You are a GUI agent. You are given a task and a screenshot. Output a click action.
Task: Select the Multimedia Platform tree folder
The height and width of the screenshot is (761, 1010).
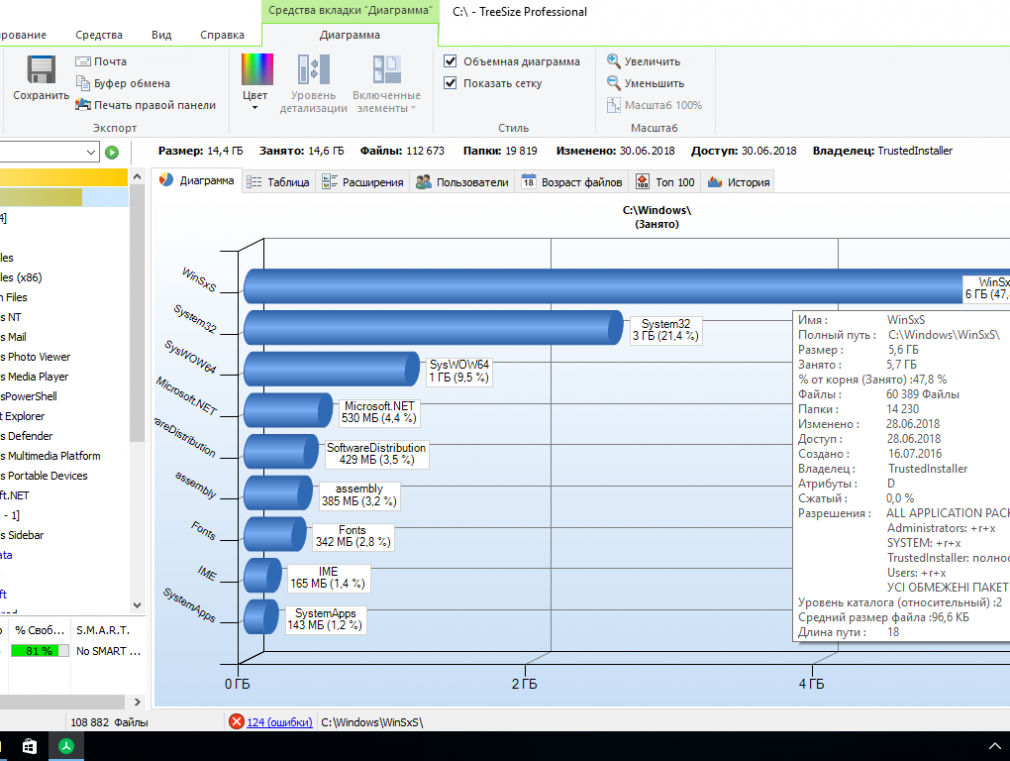[50, 456]
